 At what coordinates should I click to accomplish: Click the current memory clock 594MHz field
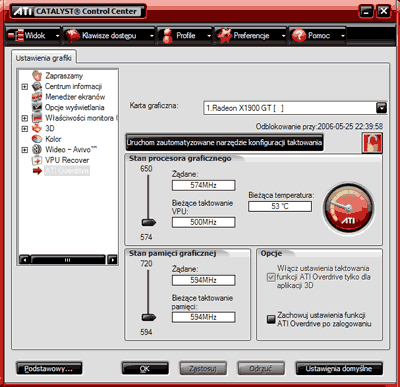(x=203, y=317)
